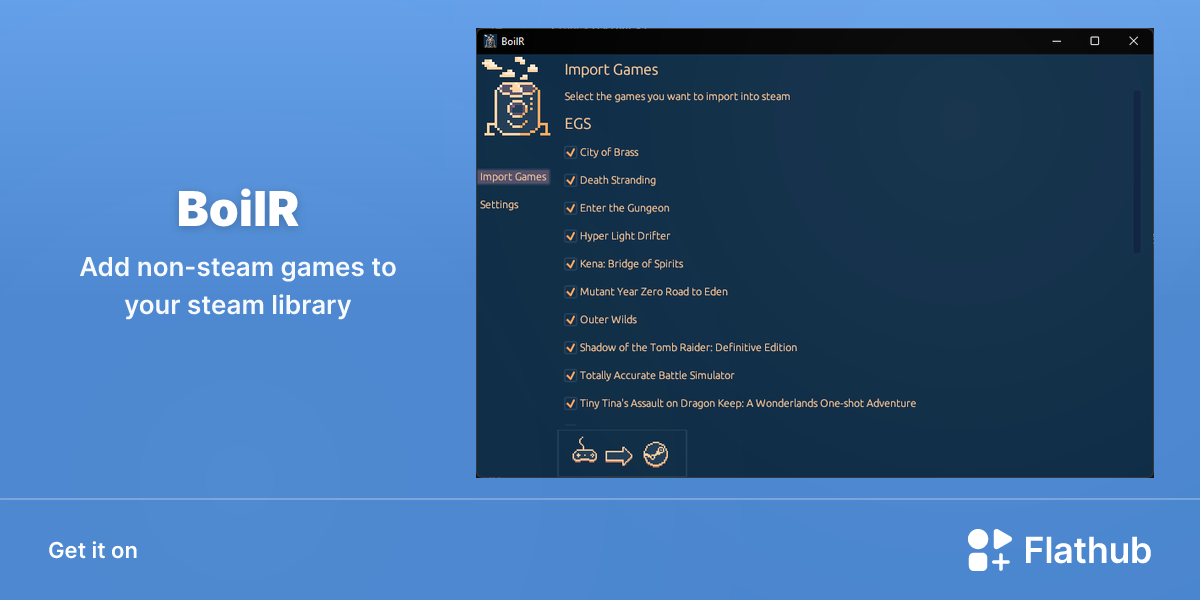Click the games list vertical scrollbar
Viewport: 1200px width, 600px height.
click(1137, 171)
